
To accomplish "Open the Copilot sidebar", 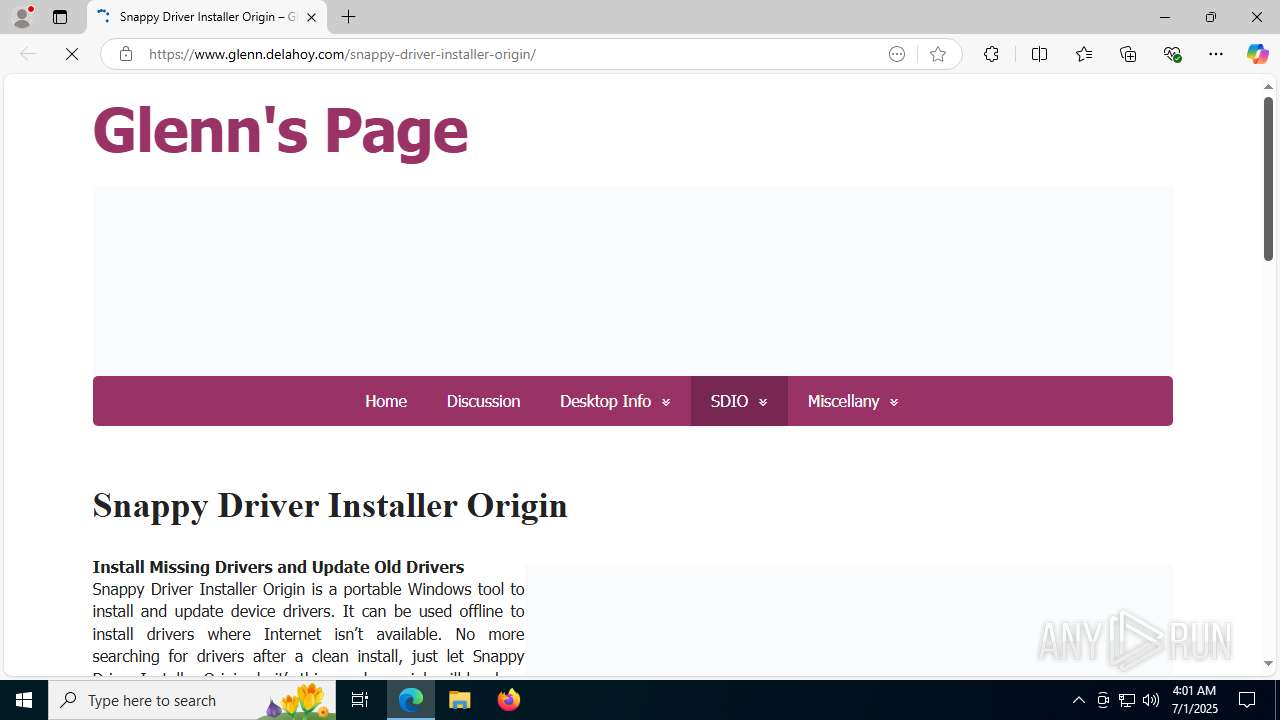I will click(x=1257, y=54).
